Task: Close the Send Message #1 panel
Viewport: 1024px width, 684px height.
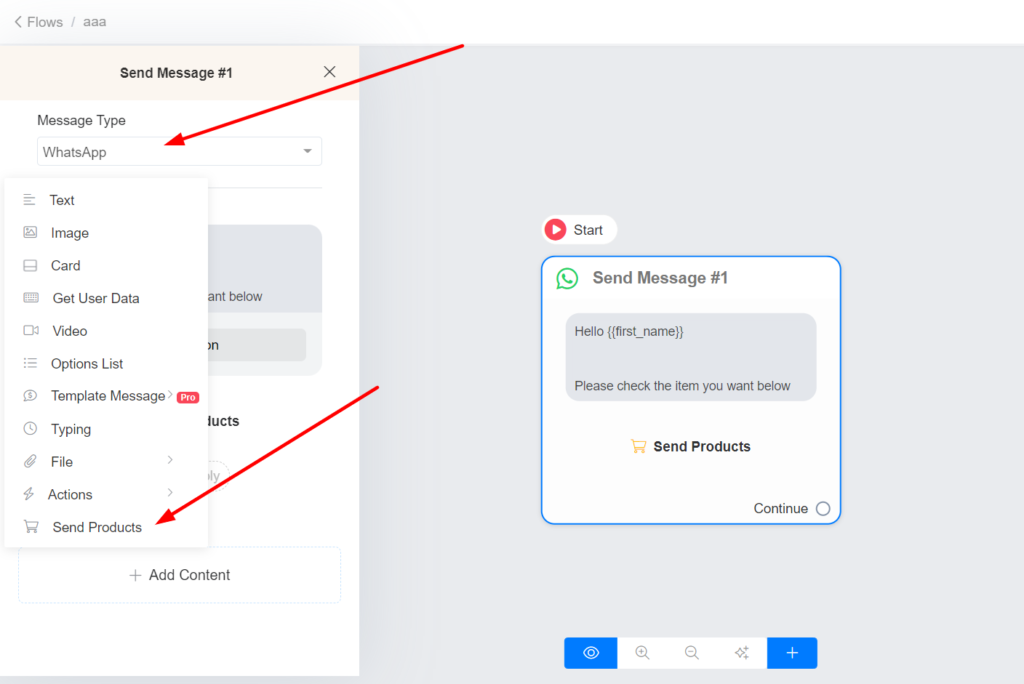Action: click(330, 72)
